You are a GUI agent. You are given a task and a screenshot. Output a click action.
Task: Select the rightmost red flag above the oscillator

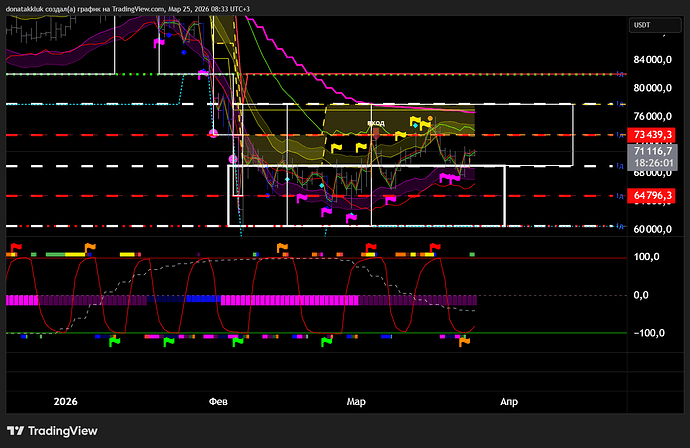tap(434, 247)
